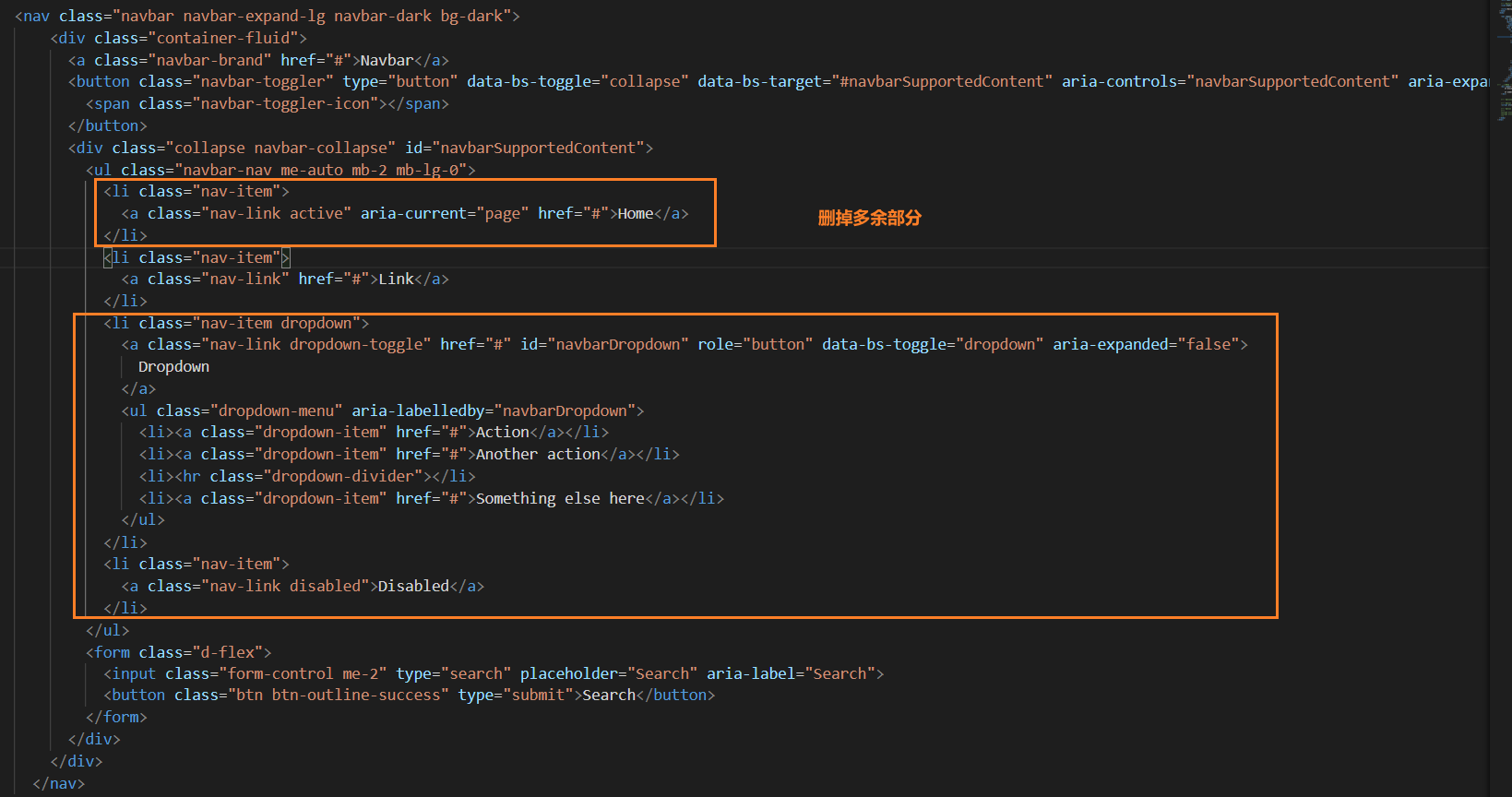The width and height of the screenshot is (1512, 797).
Task: Click the Home nav-link active anchor line
Action: 405,213
